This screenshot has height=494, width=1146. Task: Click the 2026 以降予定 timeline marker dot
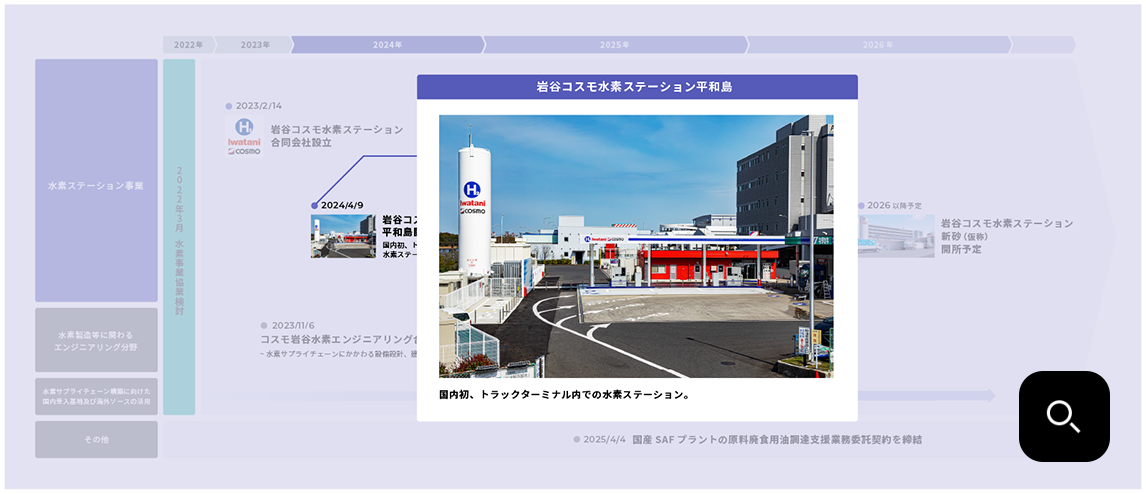[x=862, y=206]
